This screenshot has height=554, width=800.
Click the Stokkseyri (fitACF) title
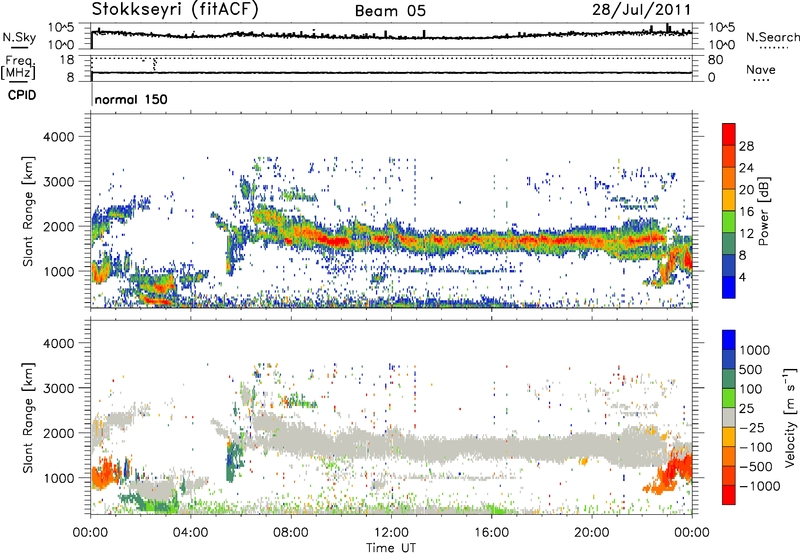coord(175,10)
